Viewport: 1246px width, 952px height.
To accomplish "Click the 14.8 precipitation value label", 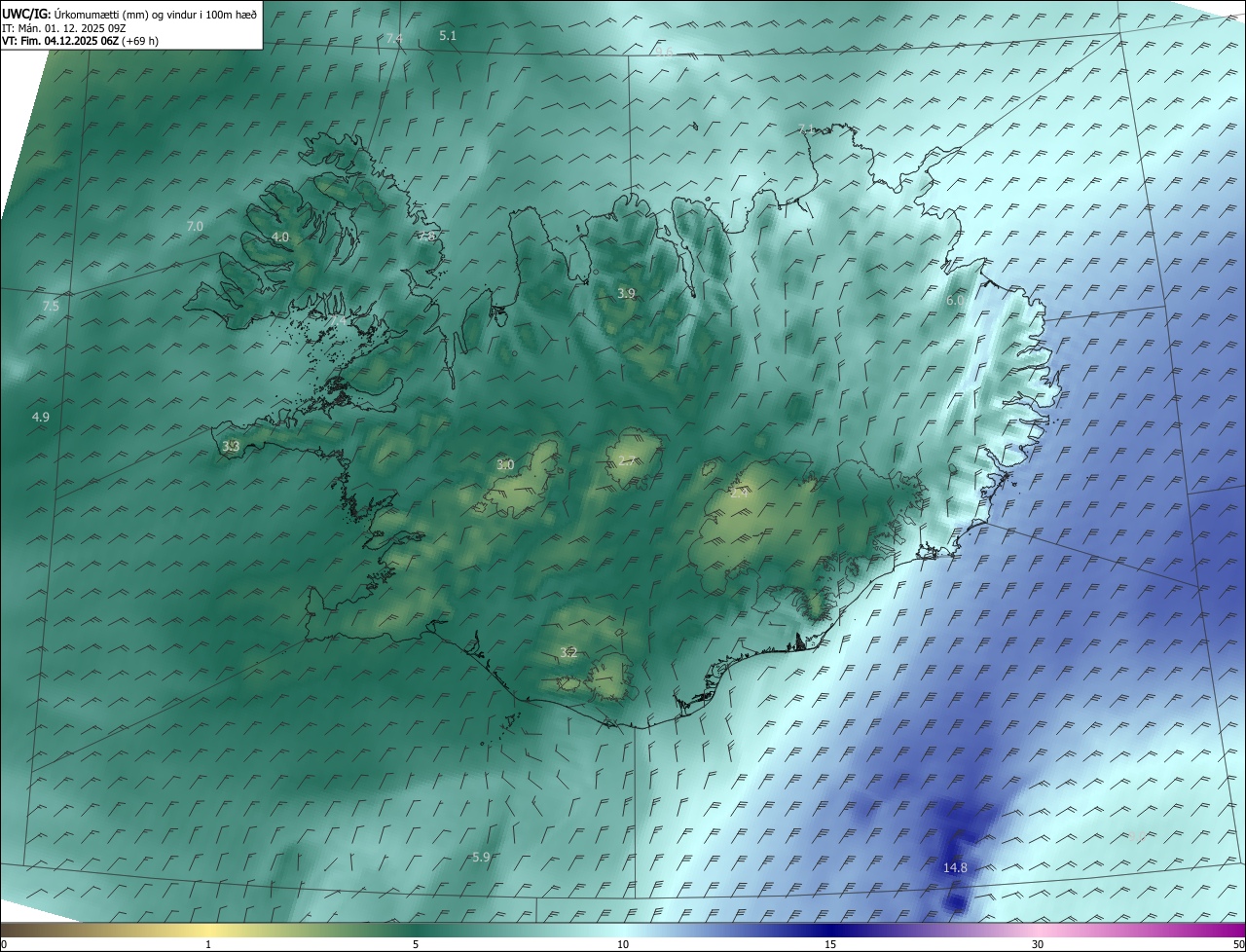I will 955,867.
